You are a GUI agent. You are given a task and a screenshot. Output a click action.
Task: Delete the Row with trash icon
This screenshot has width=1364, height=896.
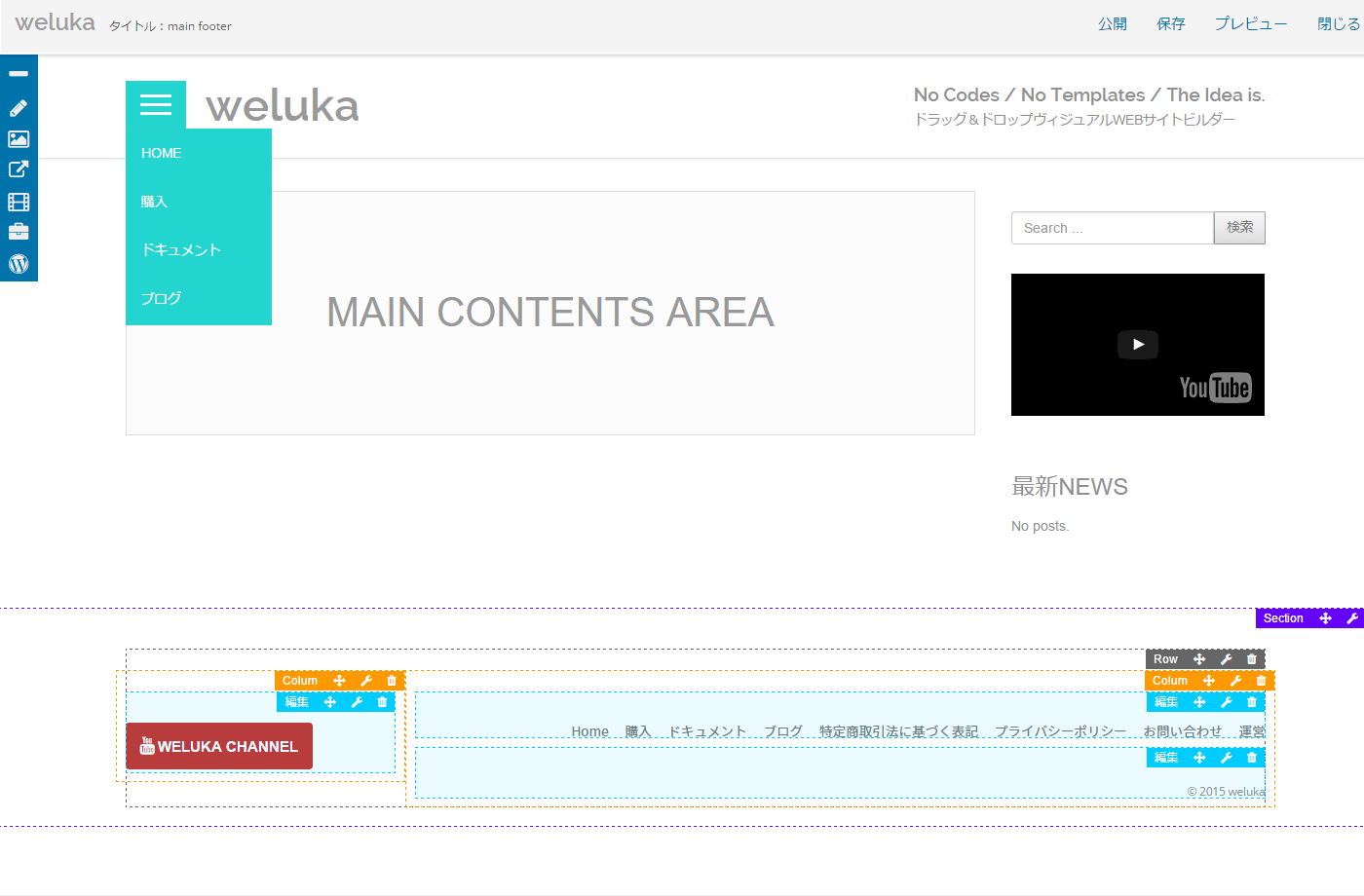coord(1252,659)
